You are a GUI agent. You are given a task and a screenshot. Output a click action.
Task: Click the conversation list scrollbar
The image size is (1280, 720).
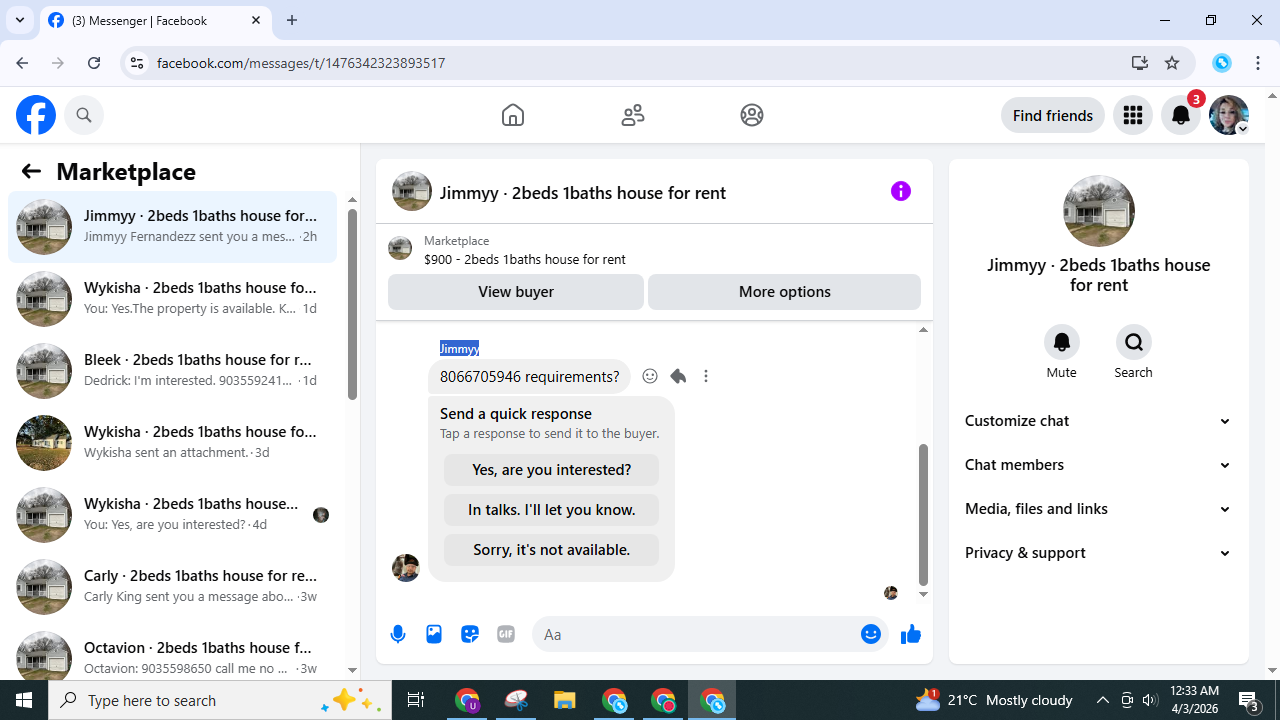click(x=352, y=305)
